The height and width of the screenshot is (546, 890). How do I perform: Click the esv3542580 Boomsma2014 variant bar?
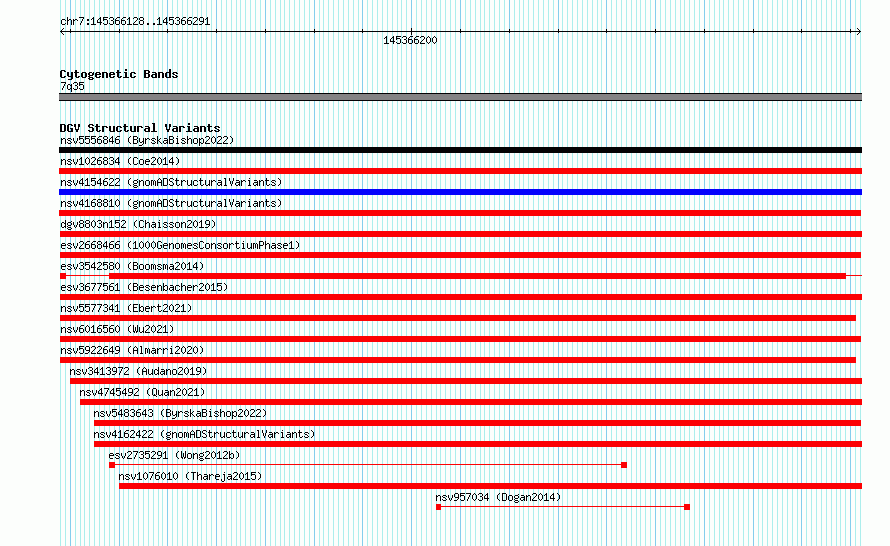pos(460,276)
